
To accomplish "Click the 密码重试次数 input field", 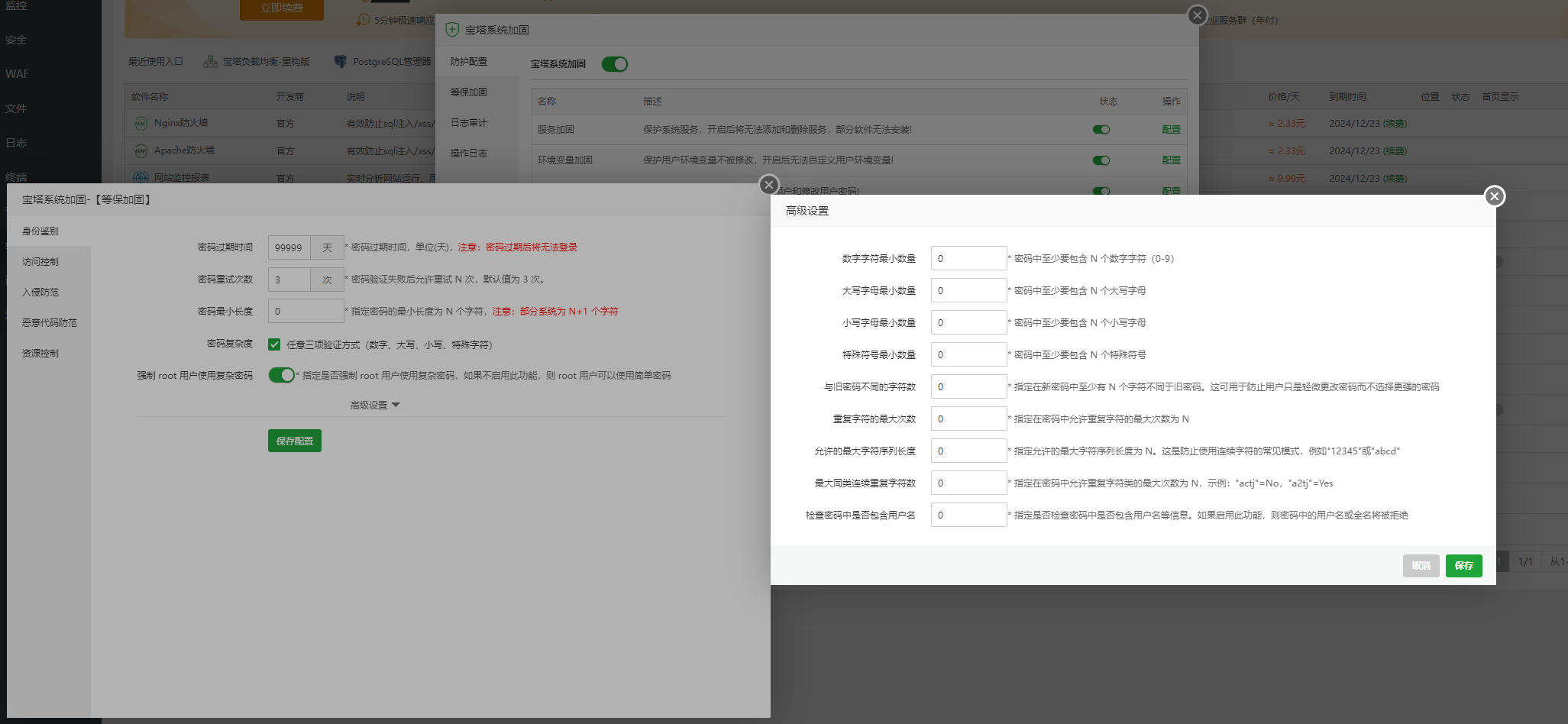I will [x=289, y=280].
